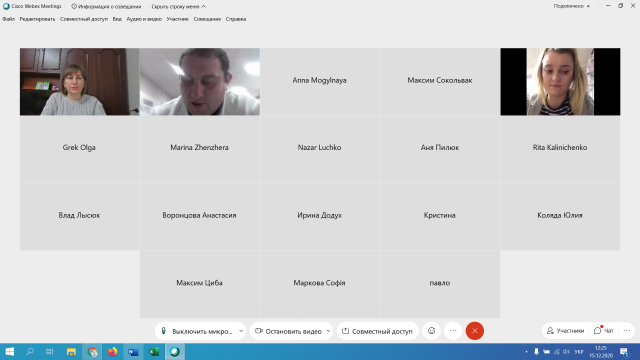Image resolution: width=640 pixels, height=360 pixels.
Task: Select Anna Mogylnaya participant tile
Action: pyautogui.click(x=320, y=82)
